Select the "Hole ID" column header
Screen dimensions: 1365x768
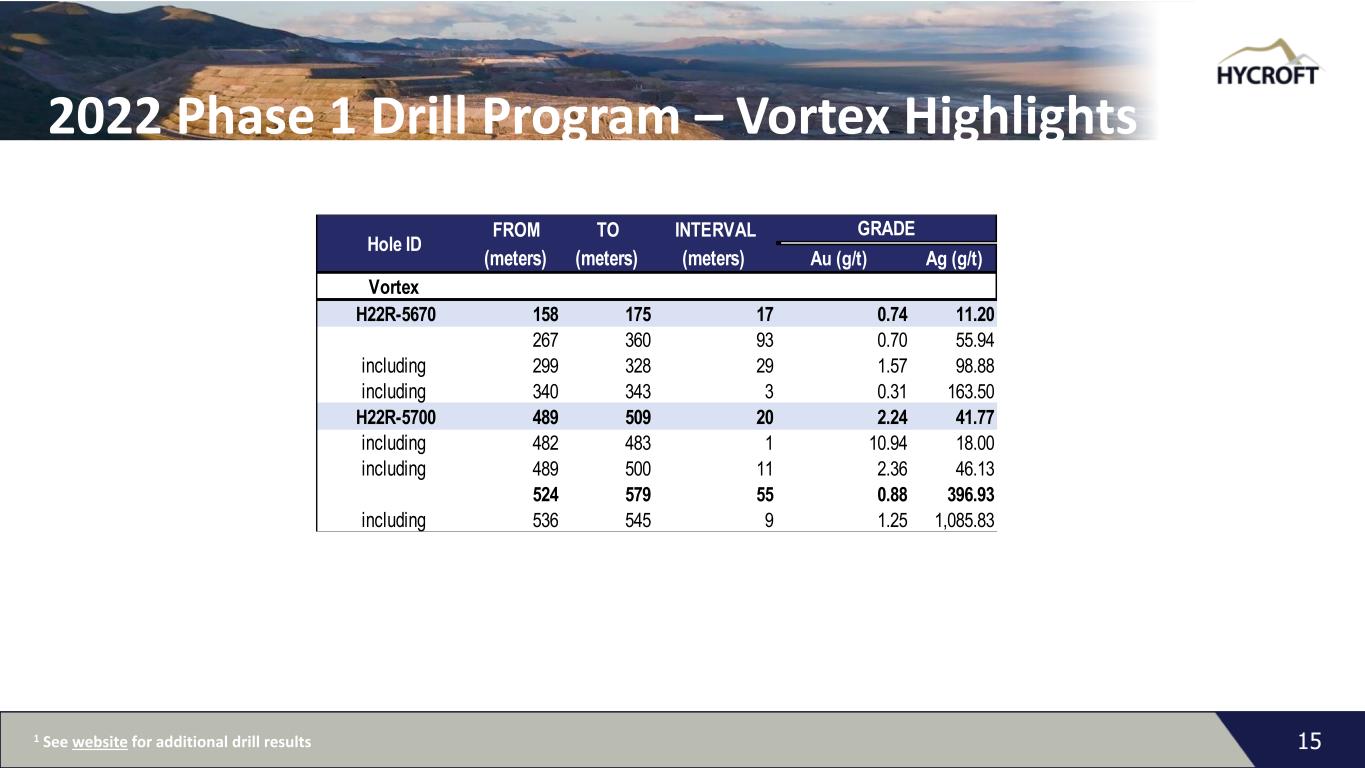[393, 244]
